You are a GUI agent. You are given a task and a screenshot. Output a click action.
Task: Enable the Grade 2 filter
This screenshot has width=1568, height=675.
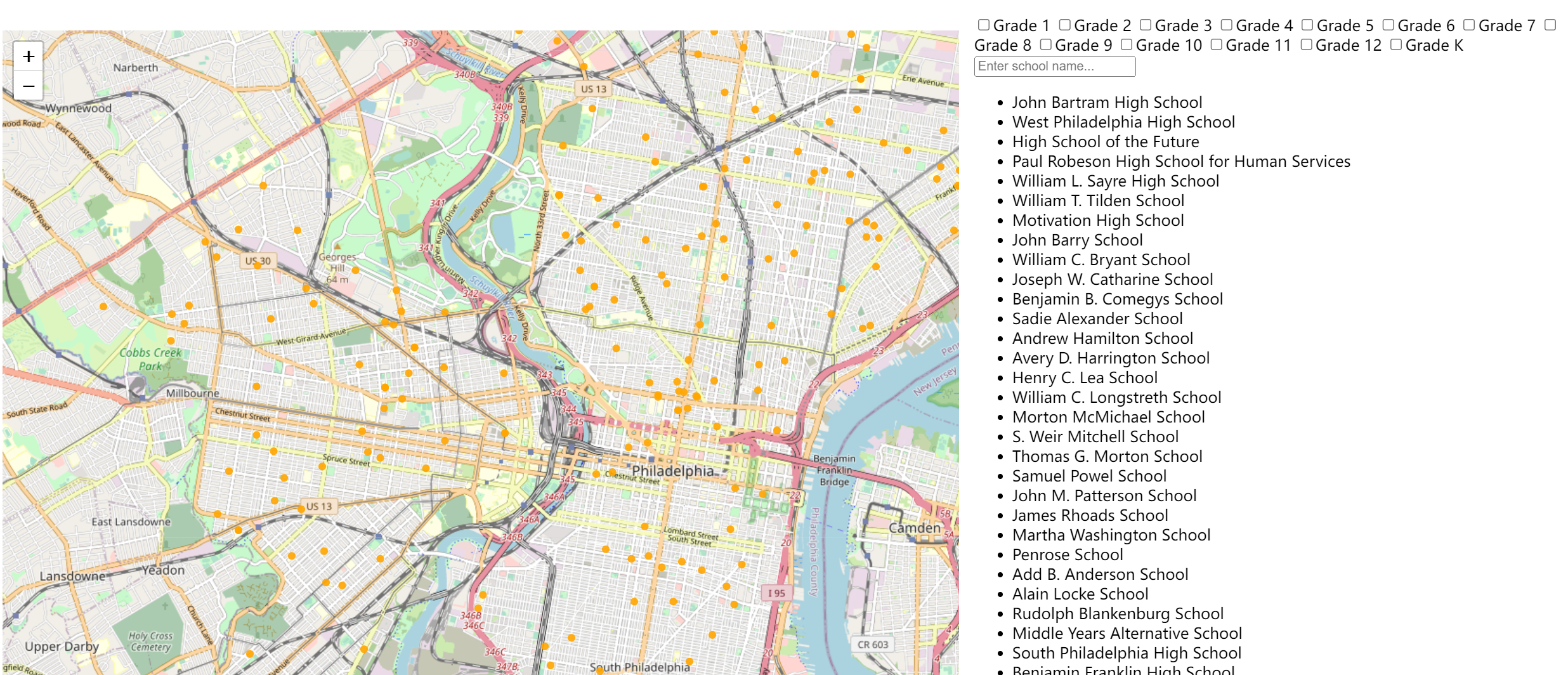pos(1065,25)
